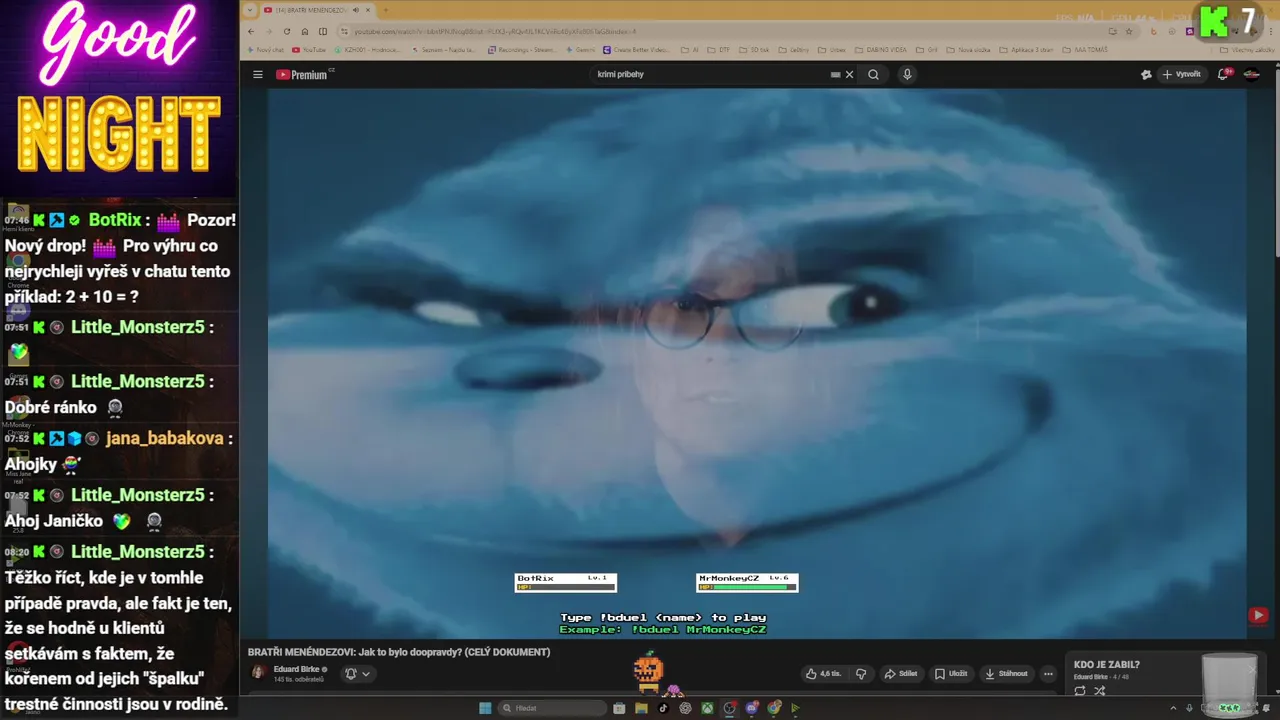The image size is (1280, 720).
Task: Open the Nova složka bookmark folder
Action: [970, 49]
